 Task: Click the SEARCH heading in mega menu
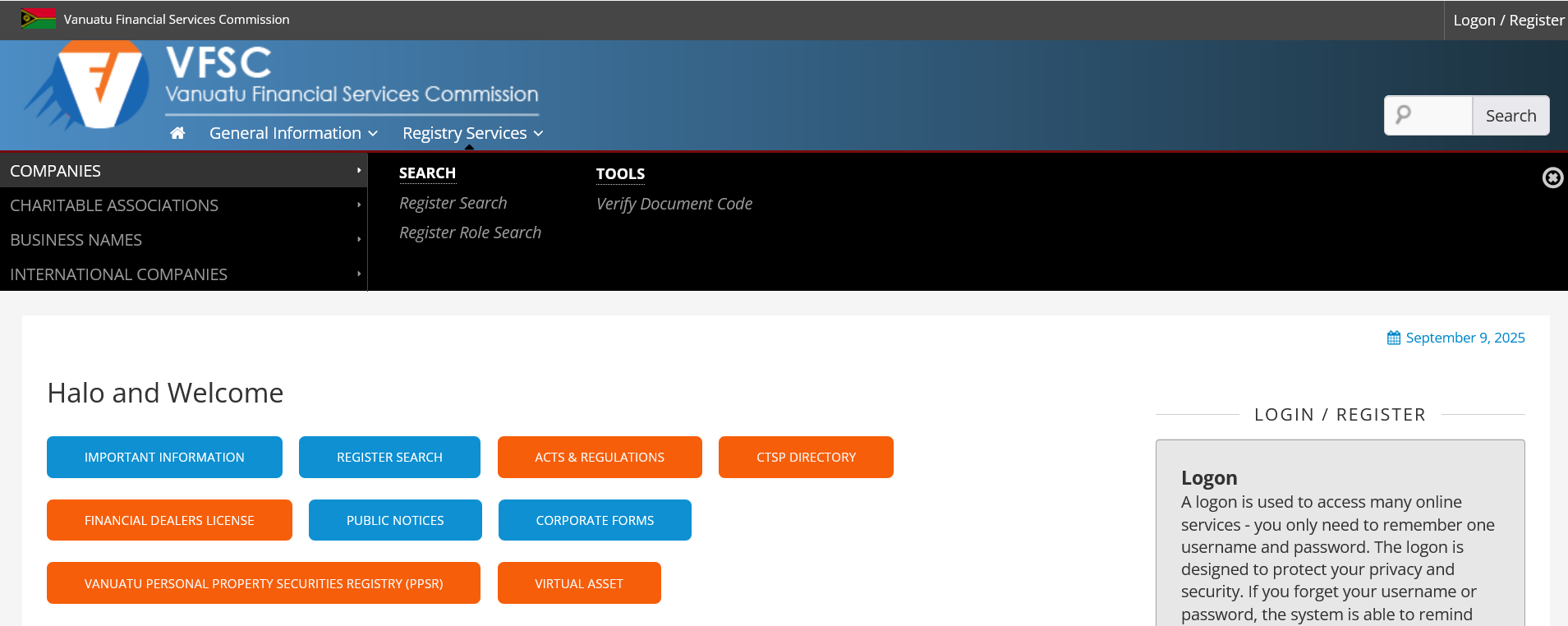(x=427, y=173)
